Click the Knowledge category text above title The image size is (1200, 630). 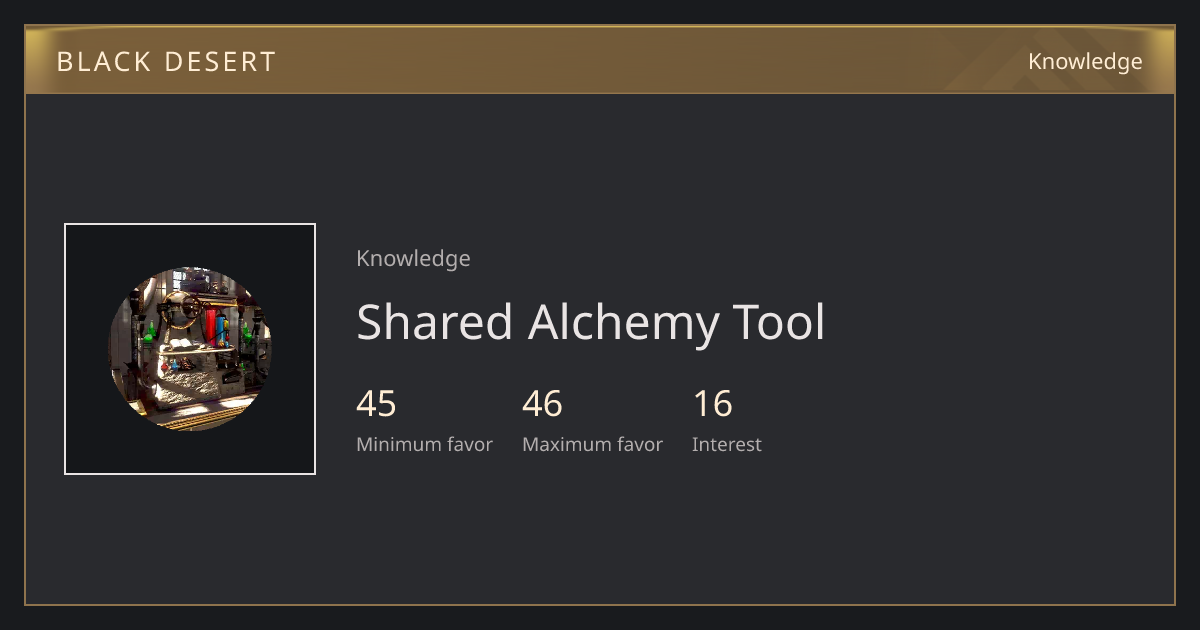coord(413,259)
